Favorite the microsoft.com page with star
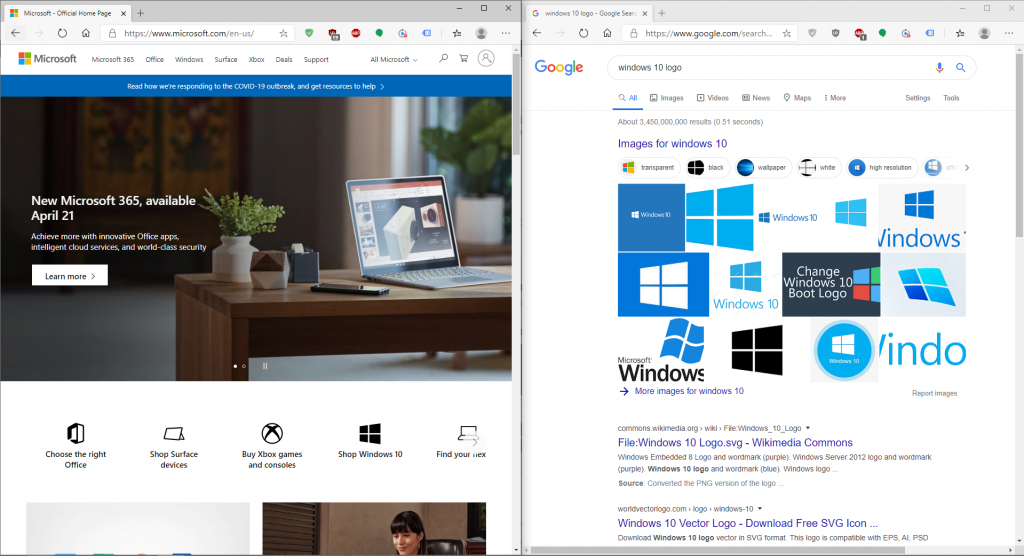1024x559 pixels. pyautogui.click(x=283, y=33)
